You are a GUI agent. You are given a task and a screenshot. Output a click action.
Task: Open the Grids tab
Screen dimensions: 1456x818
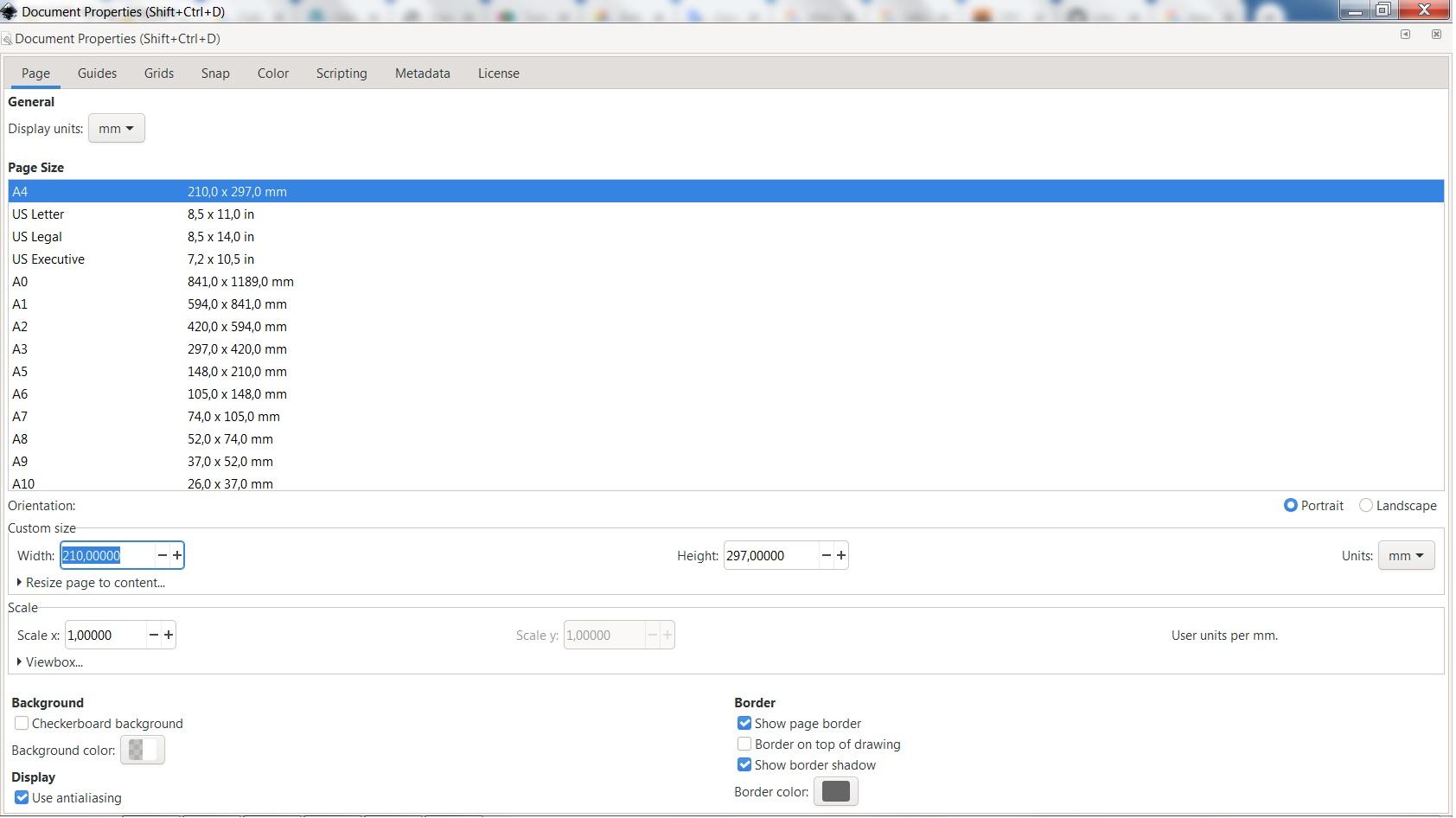pos(159,73)
